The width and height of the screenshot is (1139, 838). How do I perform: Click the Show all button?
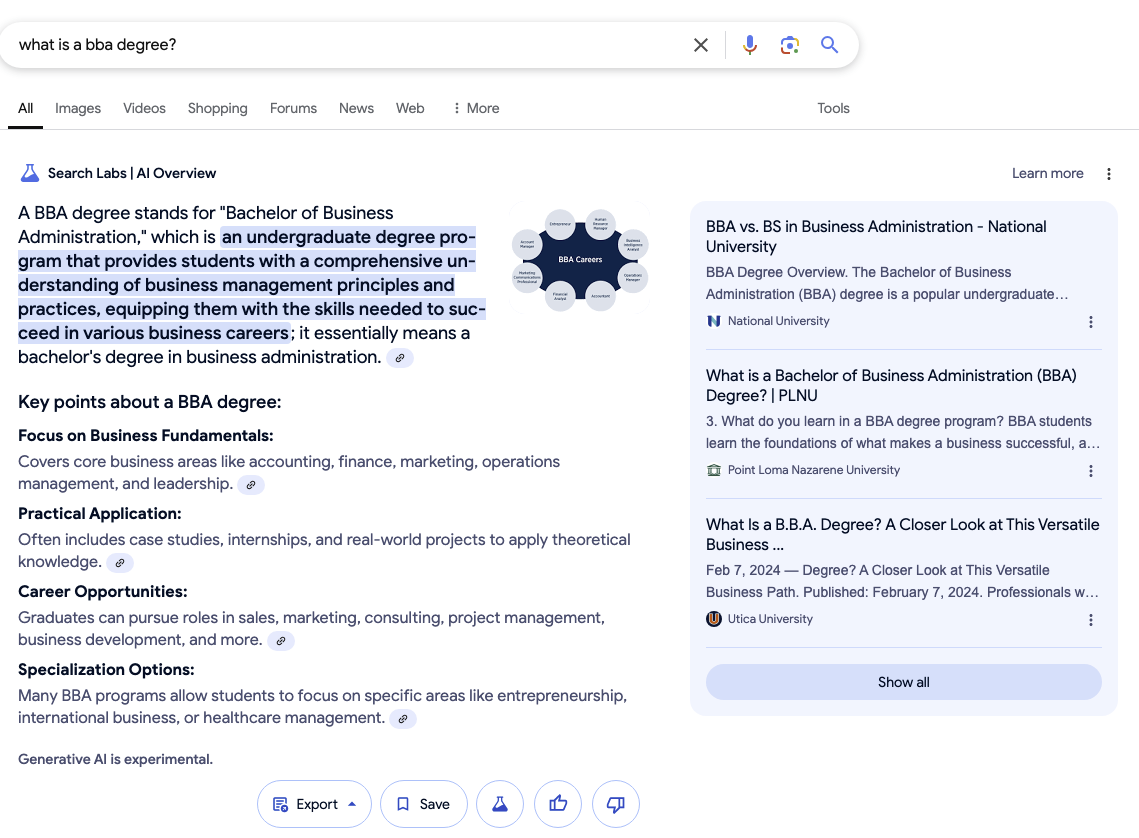[x=903, y=681]
